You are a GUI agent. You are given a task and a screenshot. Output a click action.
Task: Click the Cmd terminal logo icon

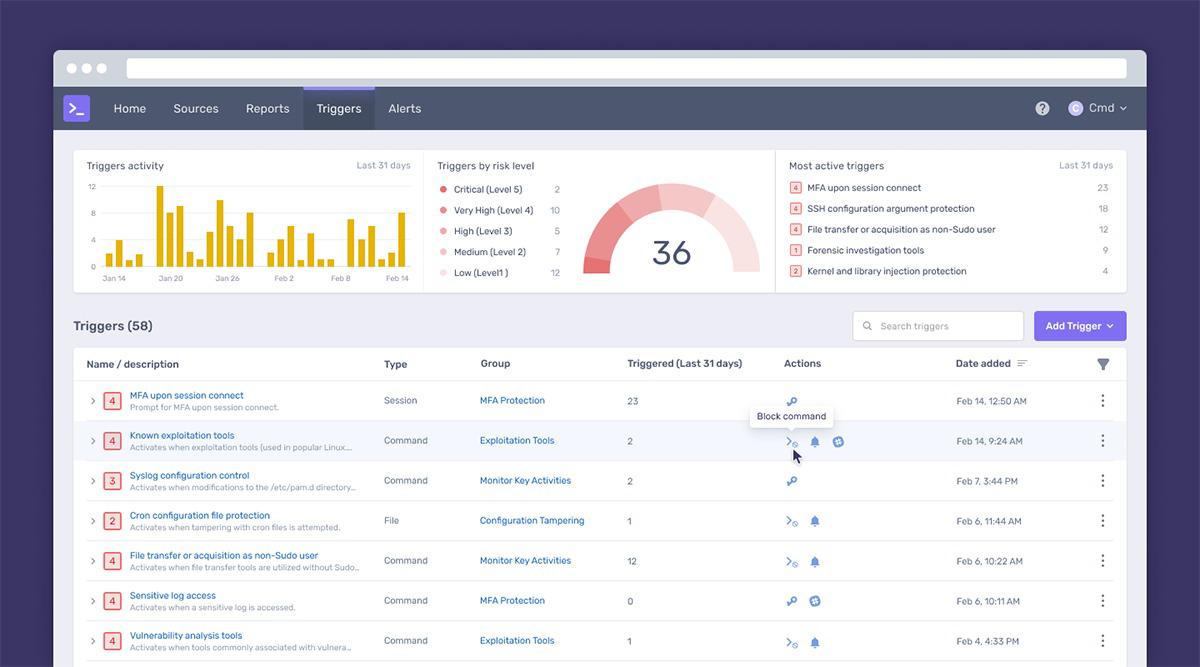(76, 108)
